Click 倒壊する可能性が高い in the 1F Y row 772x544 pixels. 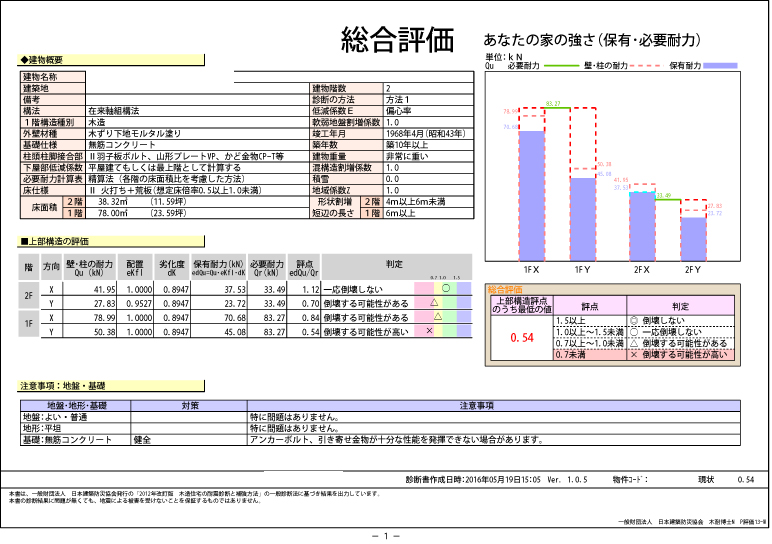[366, 332]
